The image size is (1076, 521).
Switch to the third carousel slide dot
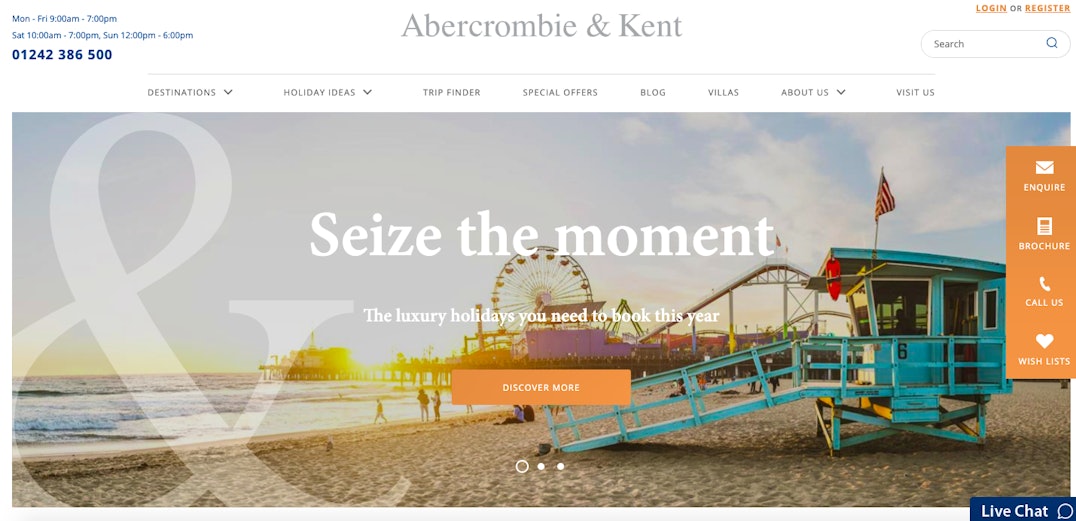[x=561, y=466]
